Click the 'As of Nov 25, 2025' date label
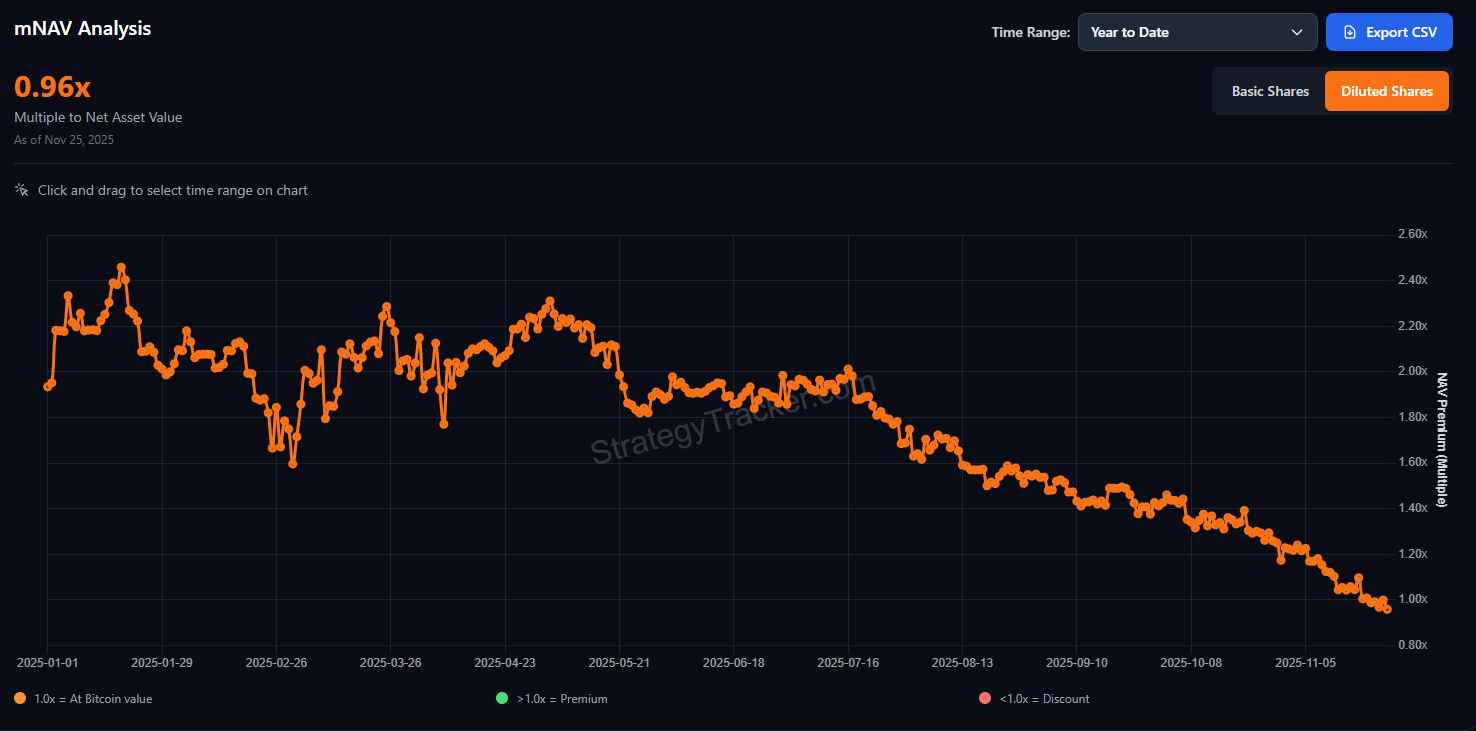The height and width of the screenshot is (731, 1476). [63, 139]
